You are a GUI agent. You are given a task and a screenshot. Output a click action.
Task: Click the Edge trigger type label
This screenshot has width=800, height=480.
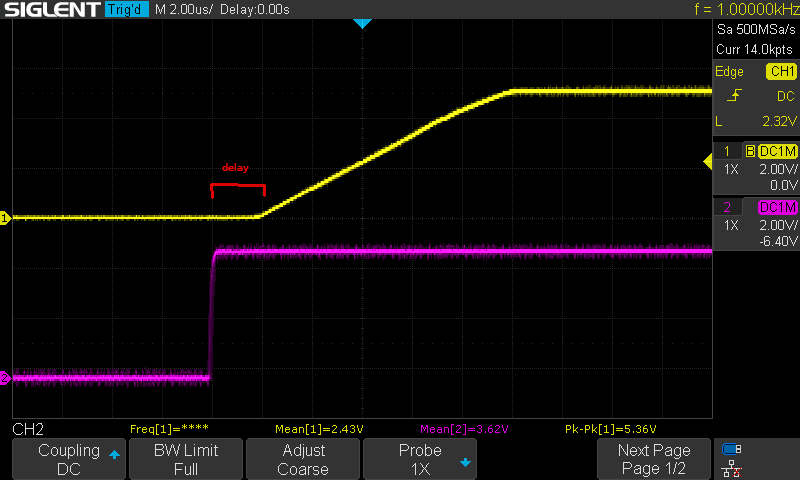(x=729, y=71)
